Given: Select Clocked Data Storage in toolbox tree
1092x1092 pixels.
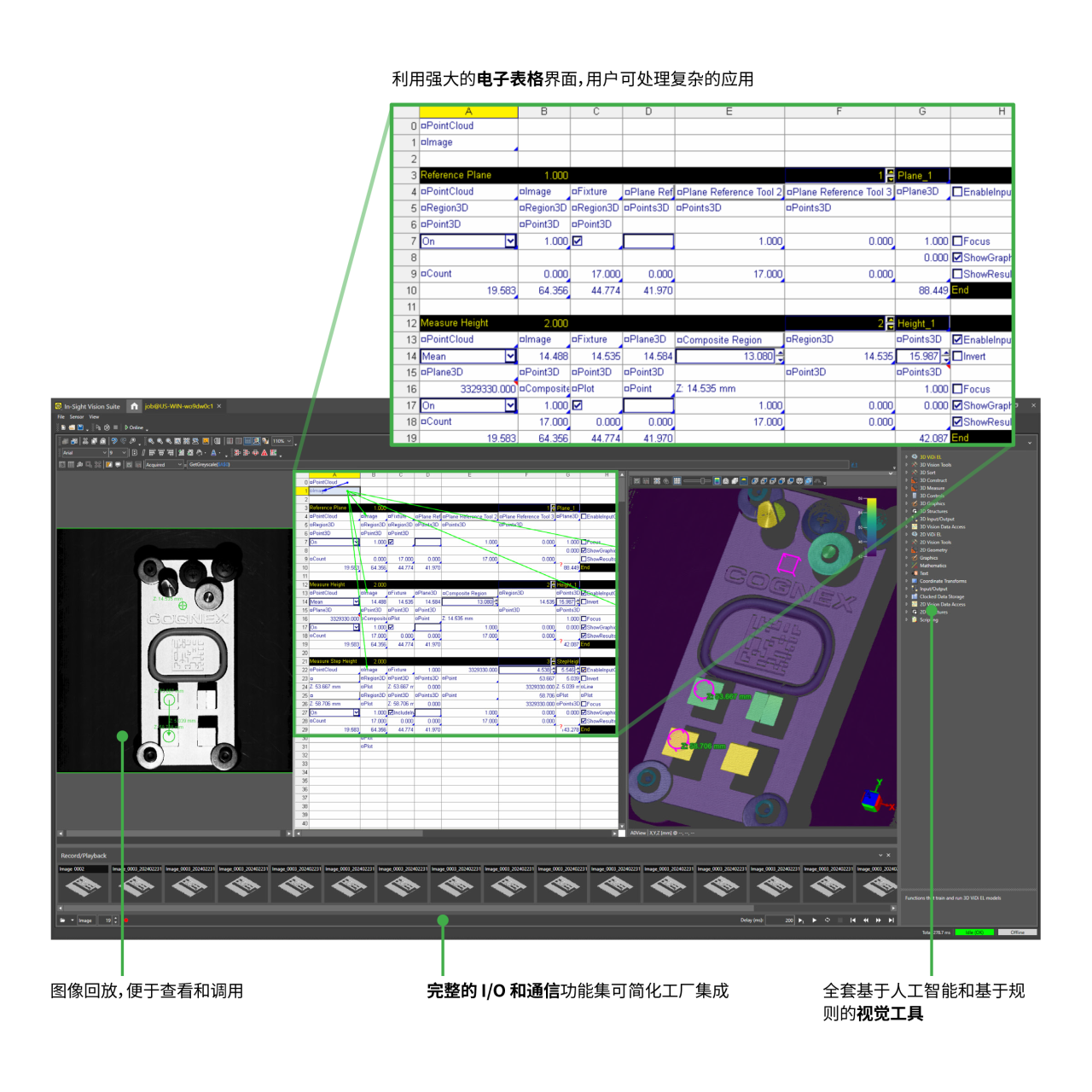Looking at the screenshot, I should coord(942,596).
